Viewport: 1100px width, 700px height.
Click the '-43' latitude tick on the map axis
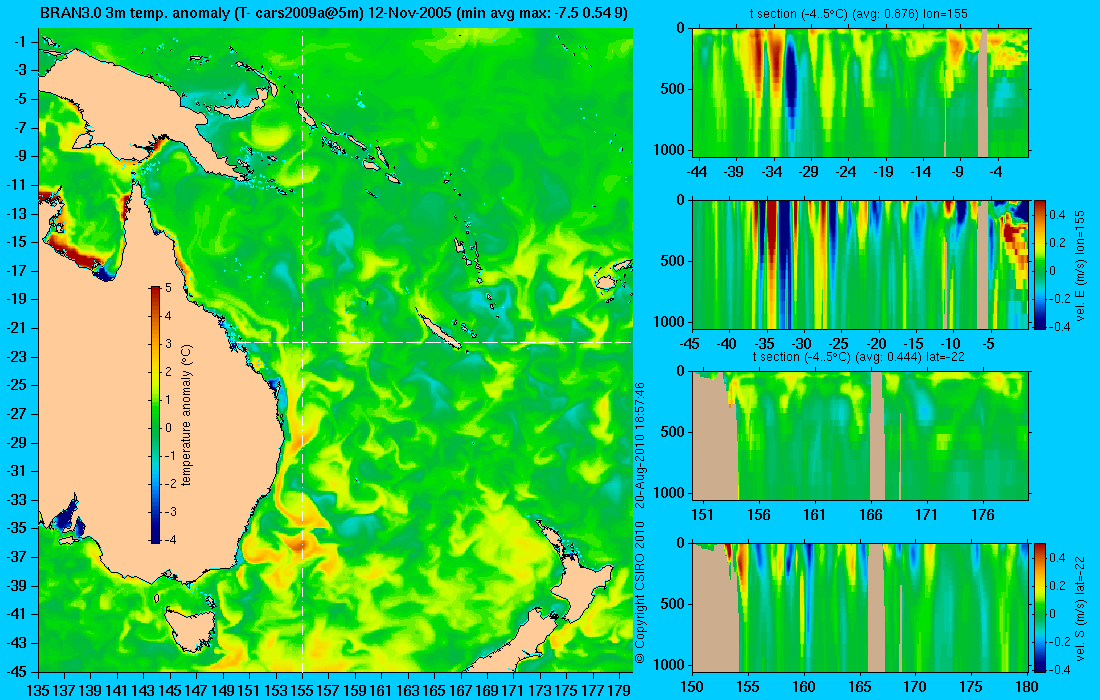(16, 642)
